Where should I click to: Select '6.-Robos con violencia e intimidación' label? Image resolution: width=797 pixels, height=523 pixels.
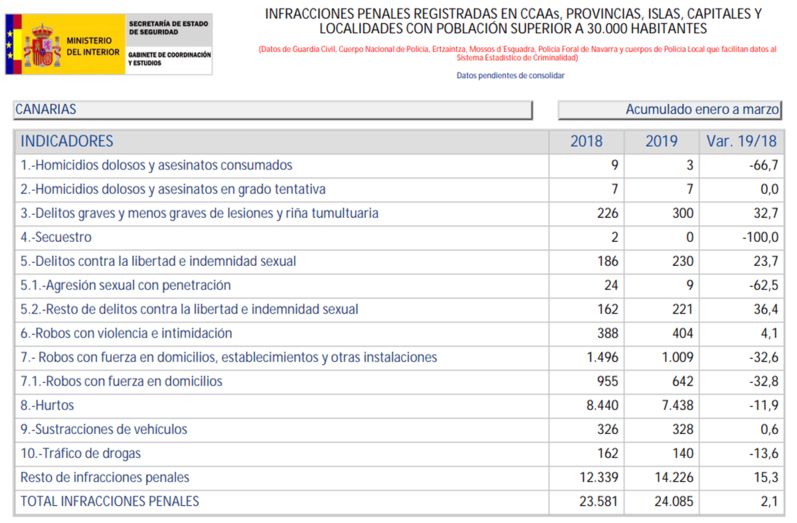pyautogui.click(x=126, y=333)
